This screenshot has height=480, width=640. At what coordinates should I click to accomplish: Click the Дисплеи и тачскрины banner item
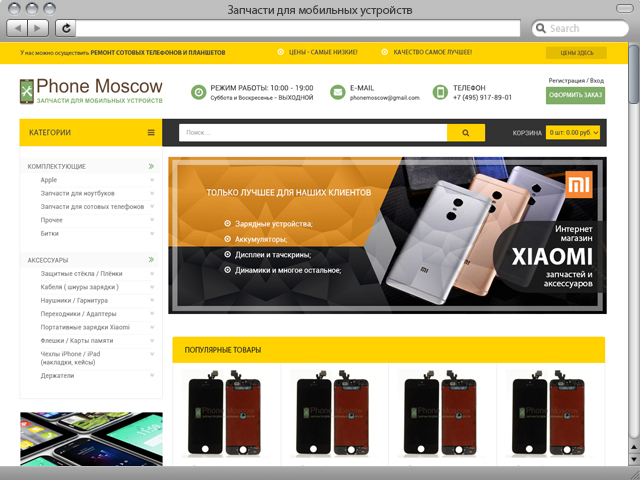pos(273,255)
